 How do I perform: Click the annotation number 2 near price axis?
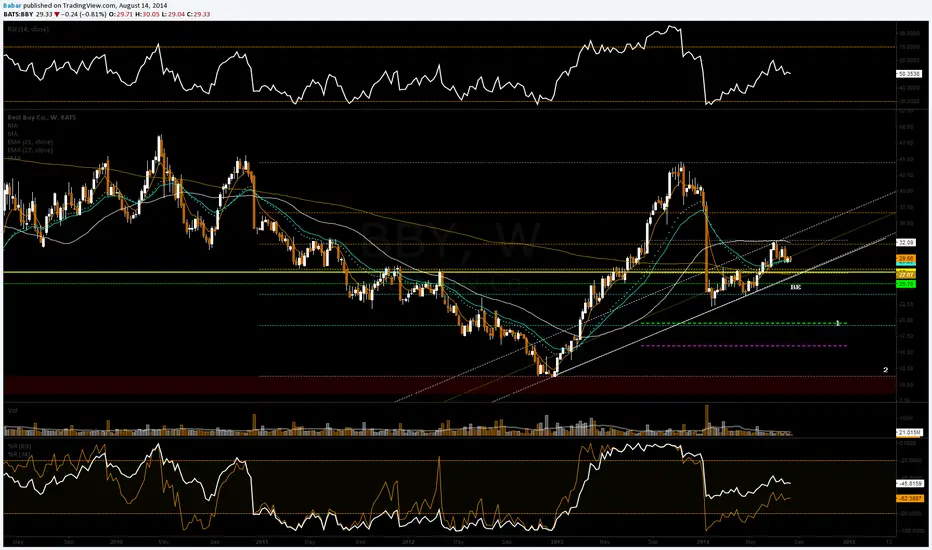click(885, 370)
